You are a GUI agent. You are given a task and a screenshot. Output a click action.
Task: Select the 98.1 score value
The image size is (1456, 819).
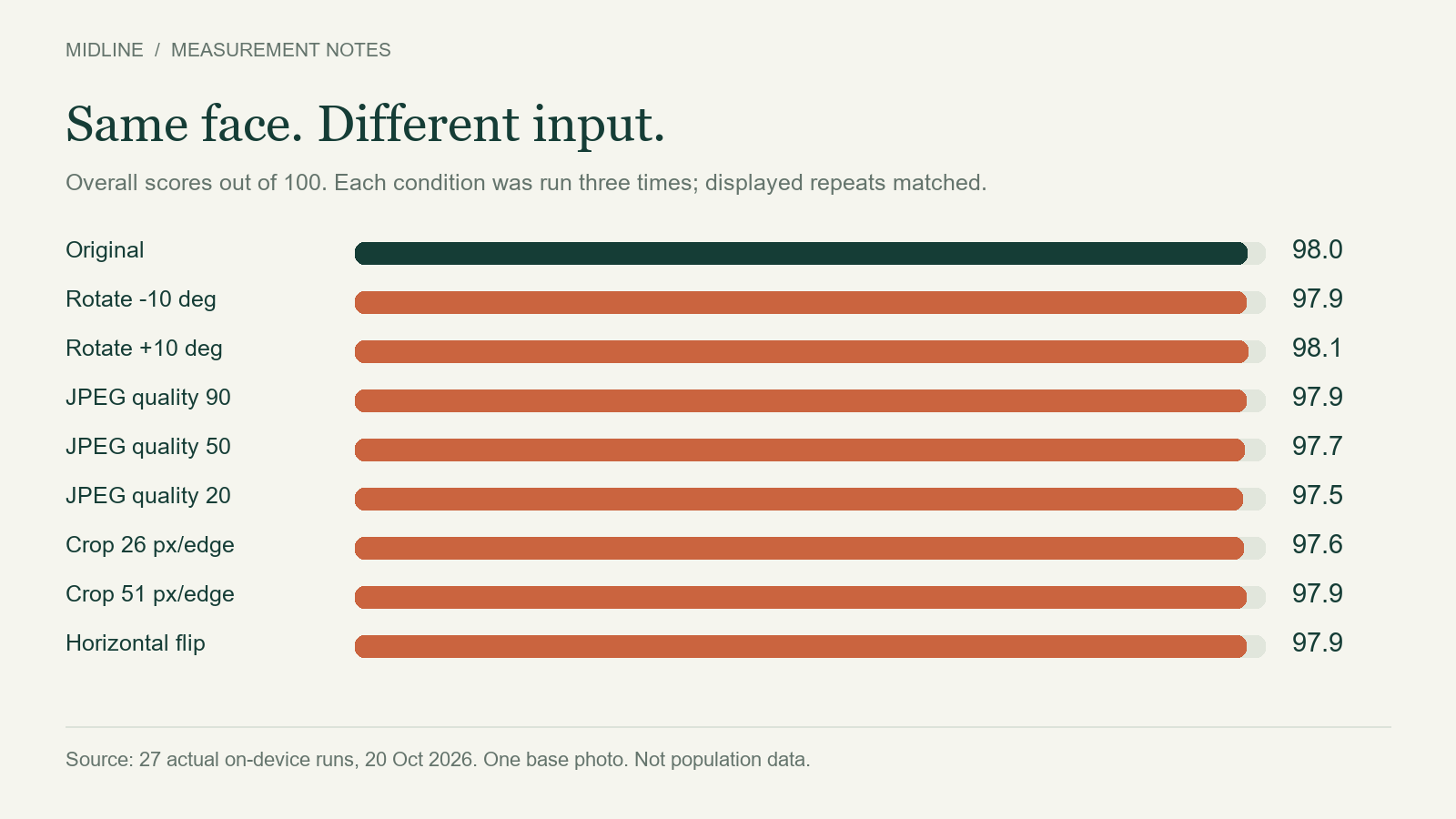1317,348
